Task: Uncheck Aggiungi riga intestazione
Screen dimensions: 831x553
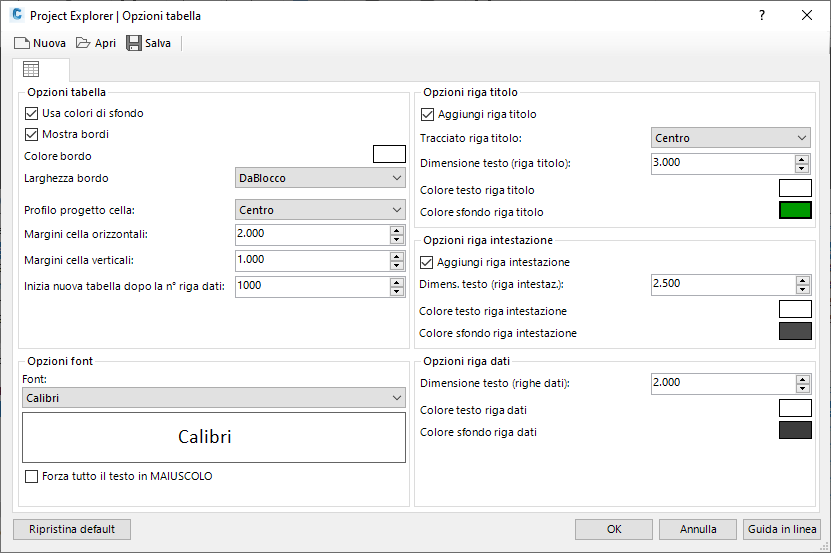Action: 428,262
